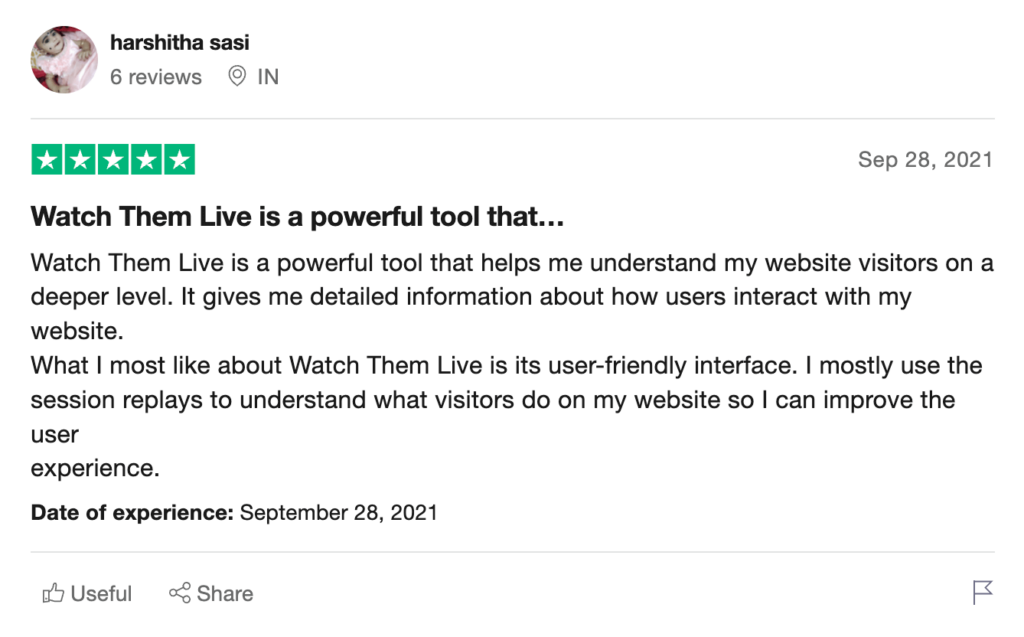Mark the review as Useful
Viewport: 1024px width, 637px height.
[87, 593]
